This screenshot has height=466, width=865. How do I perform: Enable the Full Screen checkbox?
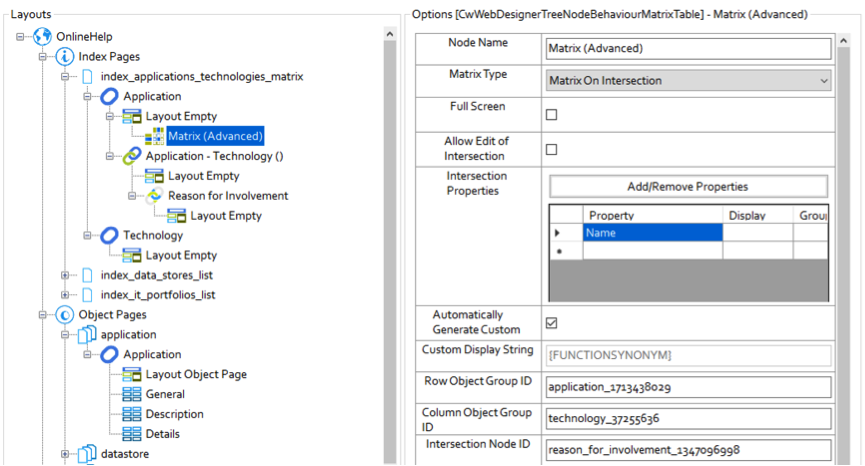click(551, 114)
